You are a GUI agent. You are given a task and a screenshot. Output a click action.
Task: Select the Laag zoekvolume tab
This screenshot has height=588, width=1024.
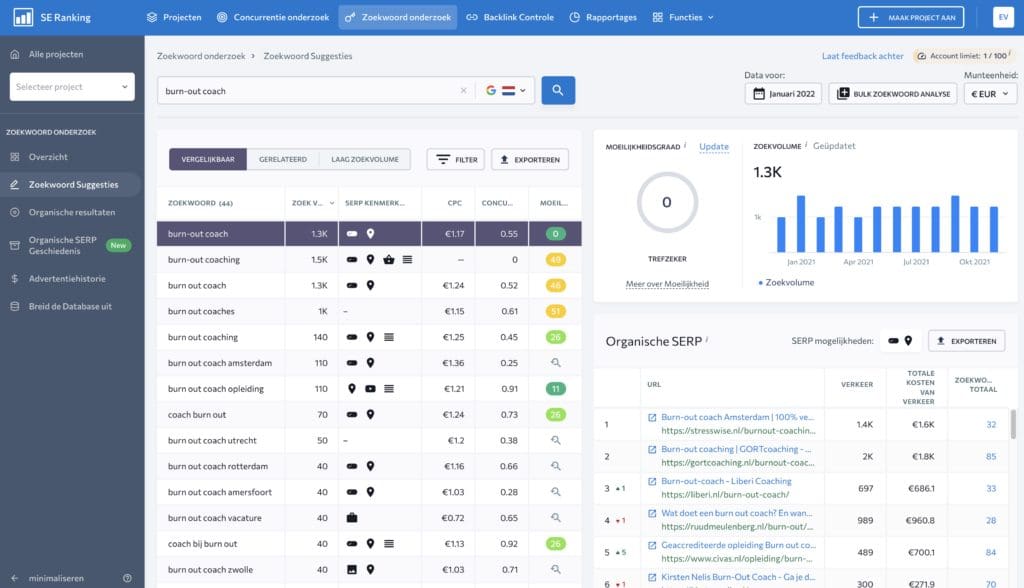(x=364, y=159)
